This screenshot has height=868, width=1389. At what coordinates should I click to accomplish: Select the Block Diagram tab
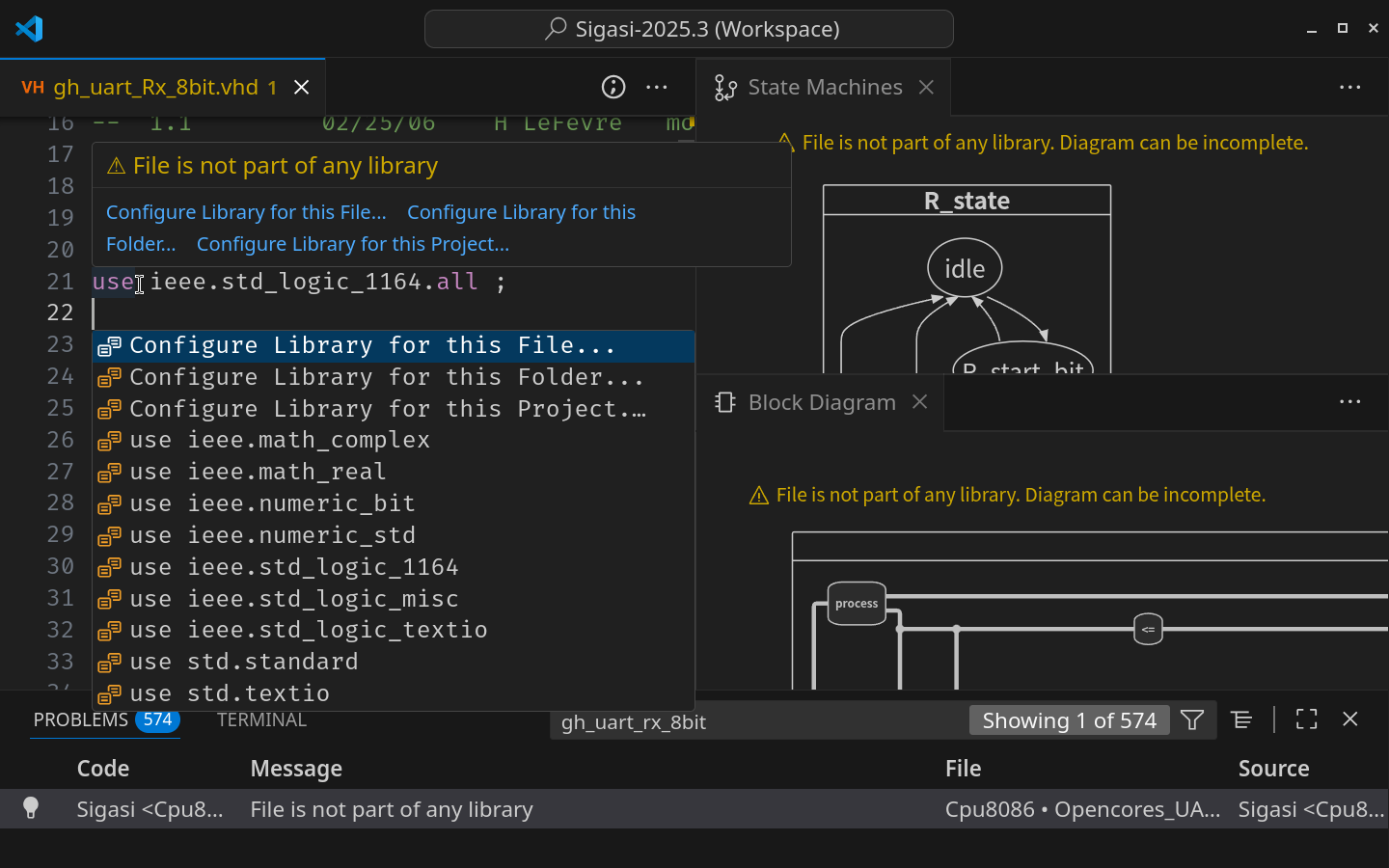point(821,402)
